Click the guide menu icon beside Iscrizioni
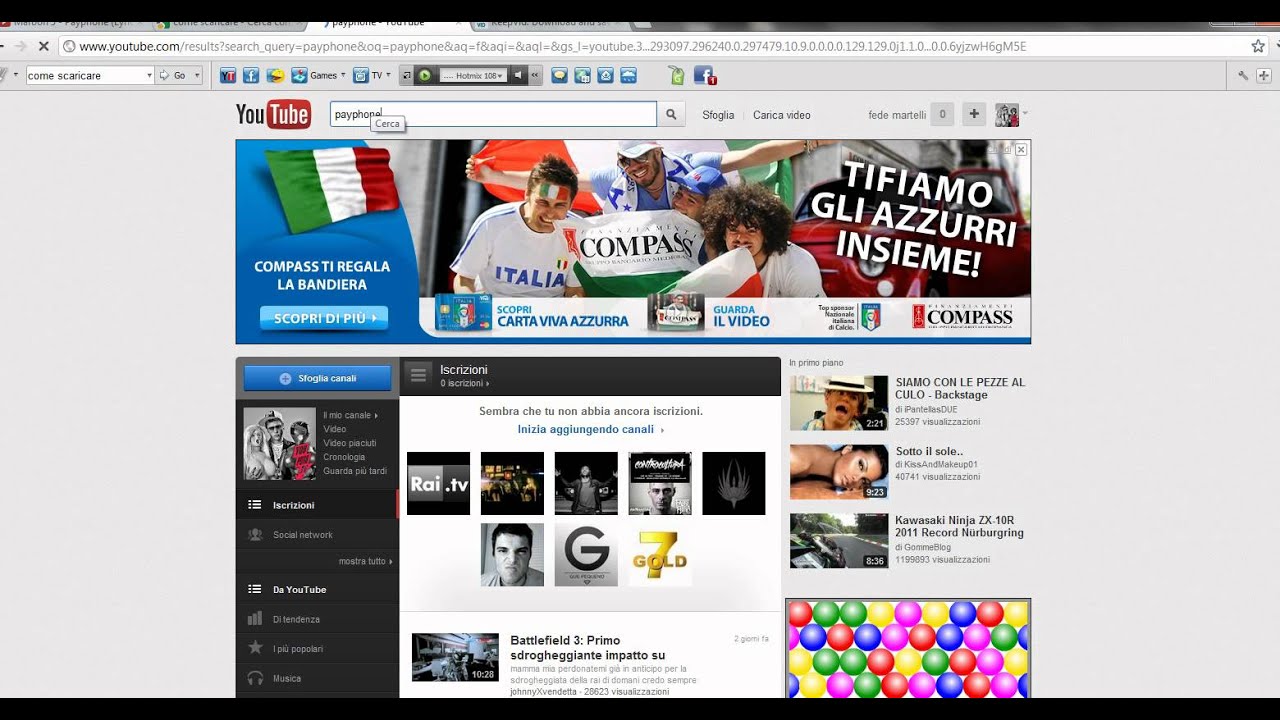This screenshot has width=1280, height=720. [419, 376]
